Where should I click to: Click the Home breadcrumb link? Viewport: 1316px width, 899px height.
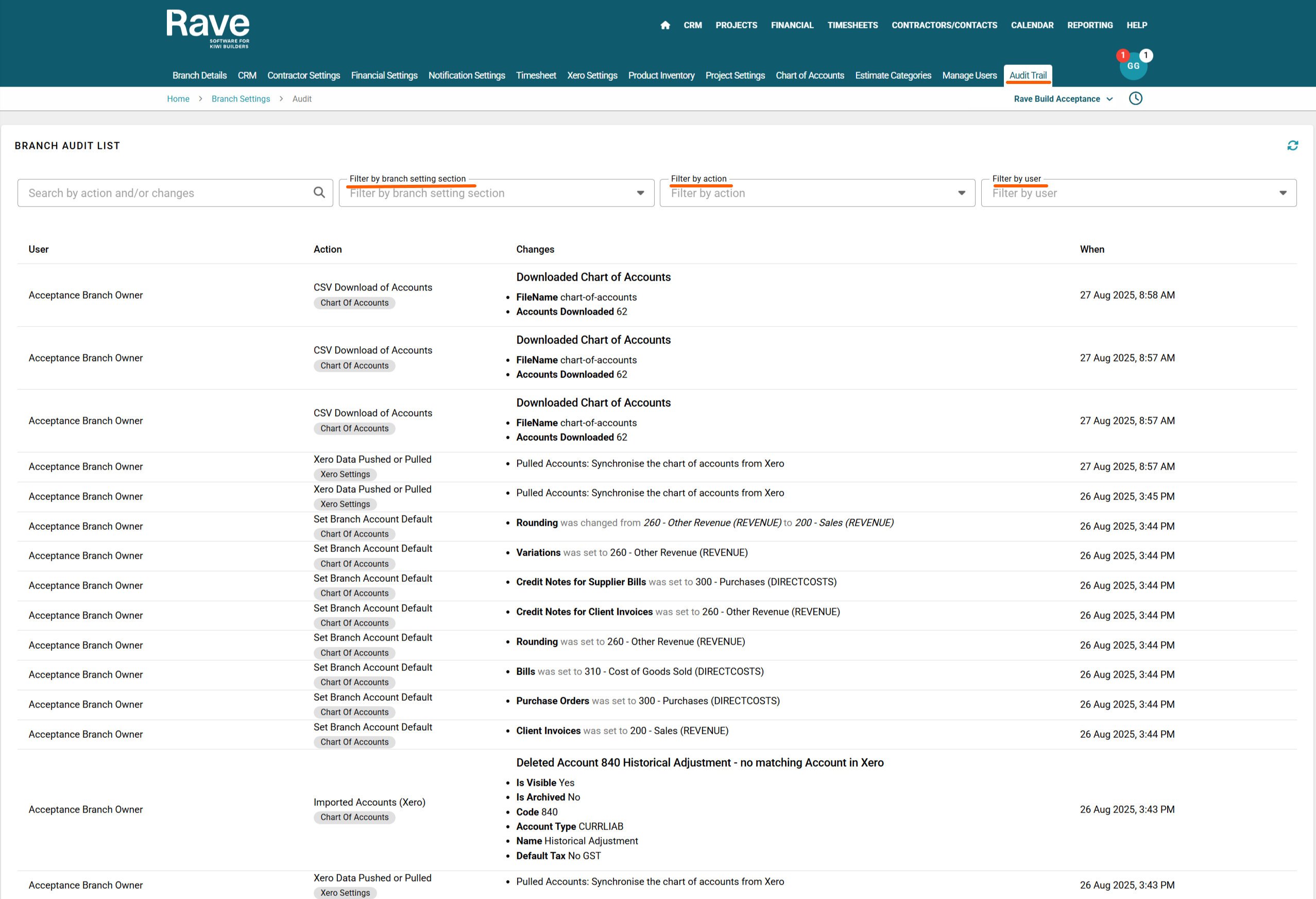[x=178, y=98]
